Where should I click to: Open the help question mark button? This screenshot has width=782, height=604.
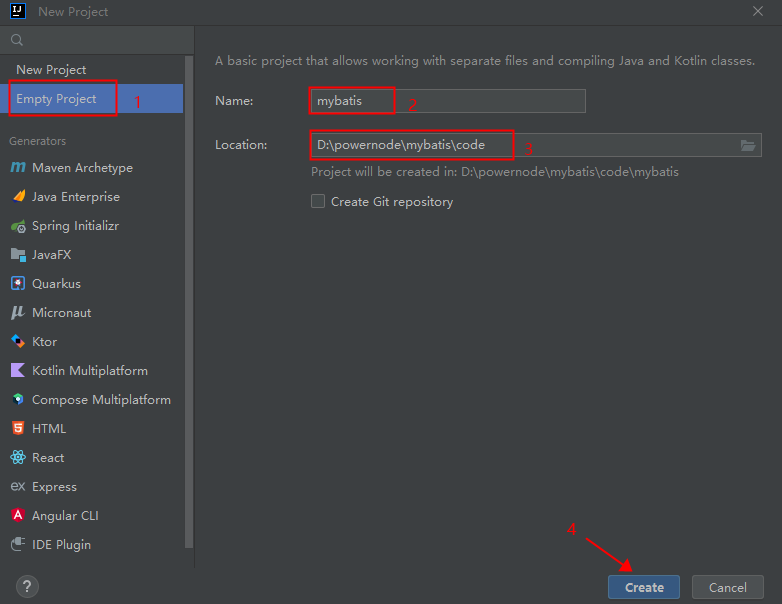click(28, 586)
